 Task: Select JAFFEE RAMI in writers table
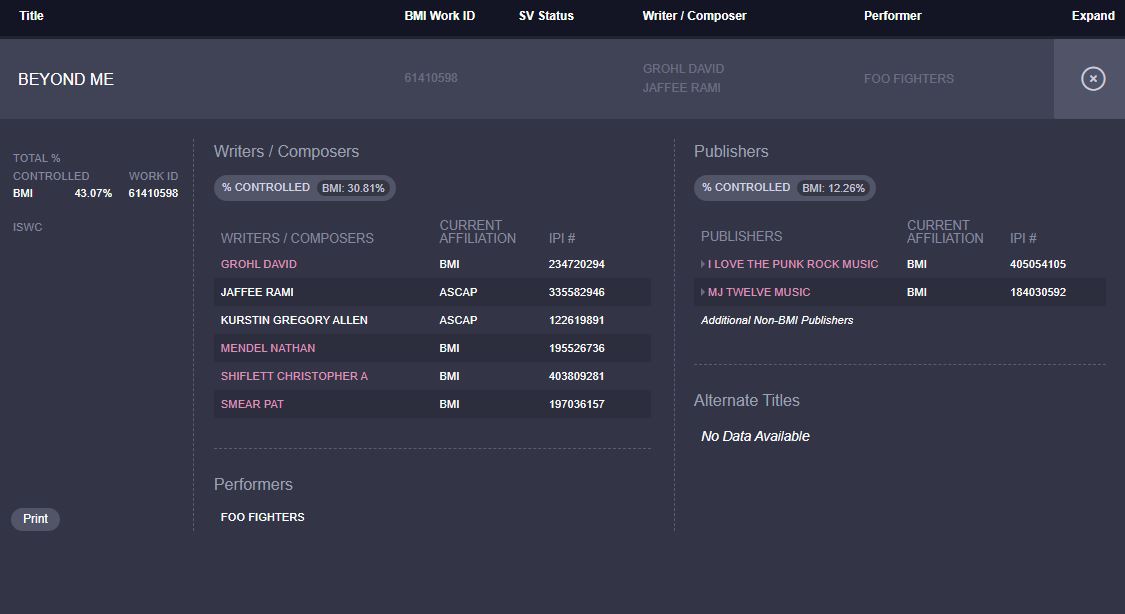pyautogui.click(x=257, y=292)
